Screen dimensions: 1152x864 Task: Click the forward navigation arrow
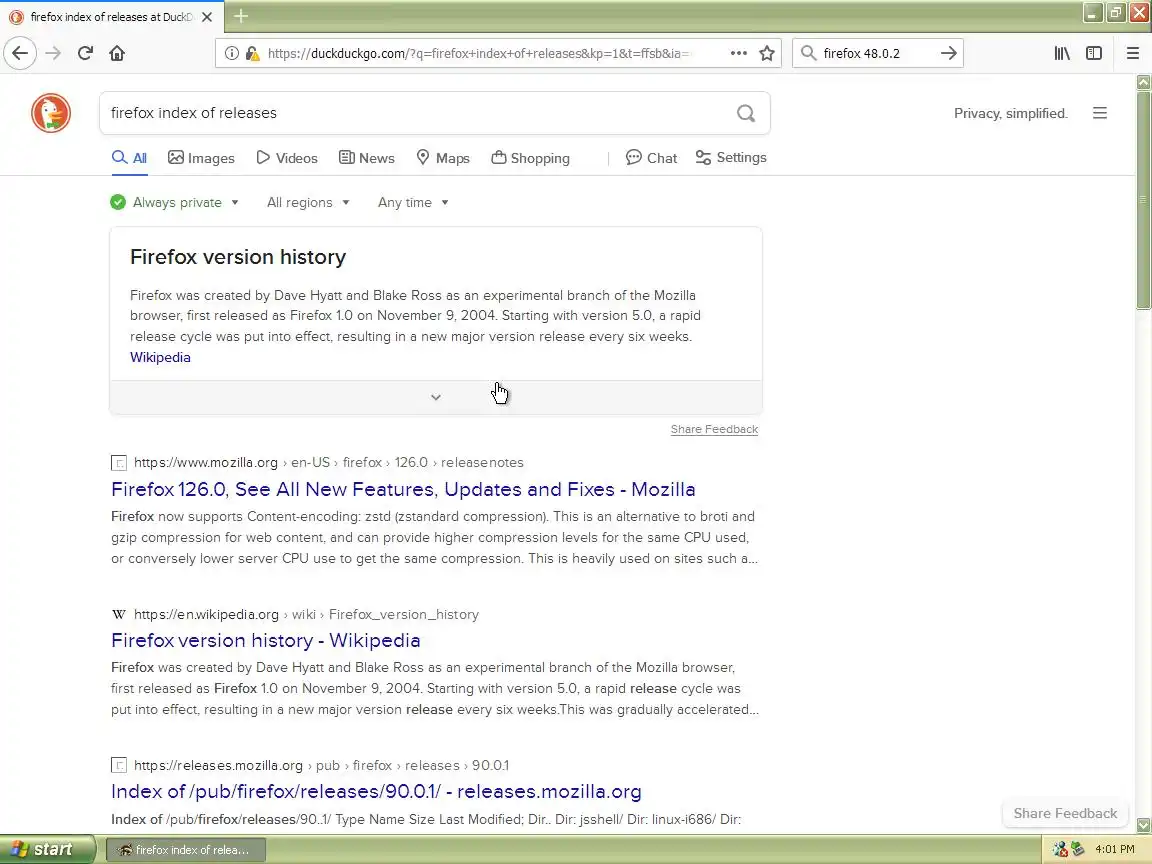coord(53,53)
